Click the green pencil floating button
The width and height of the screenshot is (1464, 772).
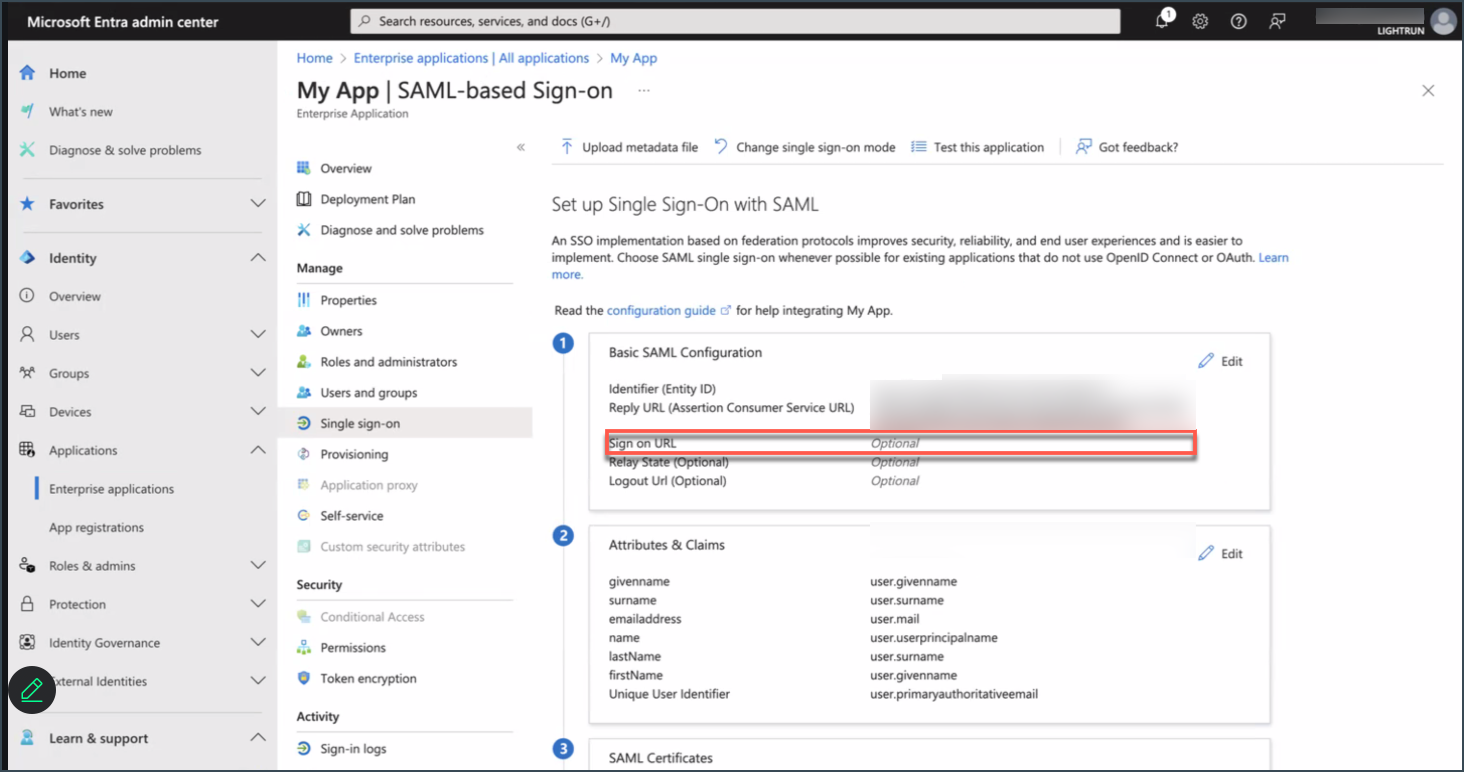point(31,689)
